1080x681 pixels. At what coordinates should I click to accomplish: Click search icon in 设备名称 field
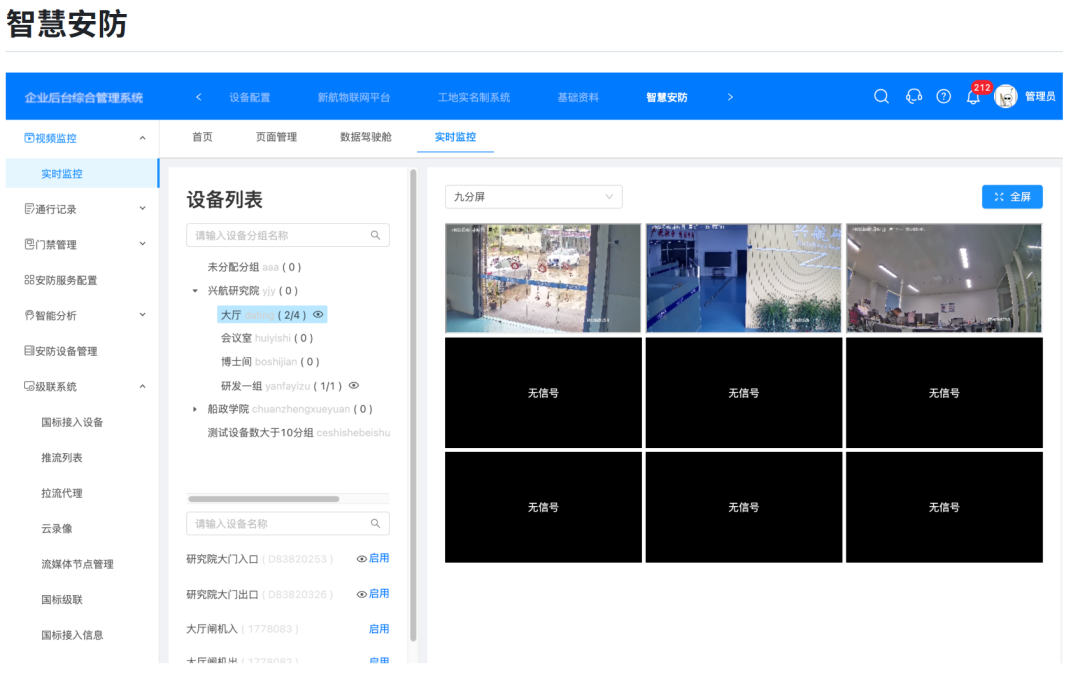click(x=375, y=524)
